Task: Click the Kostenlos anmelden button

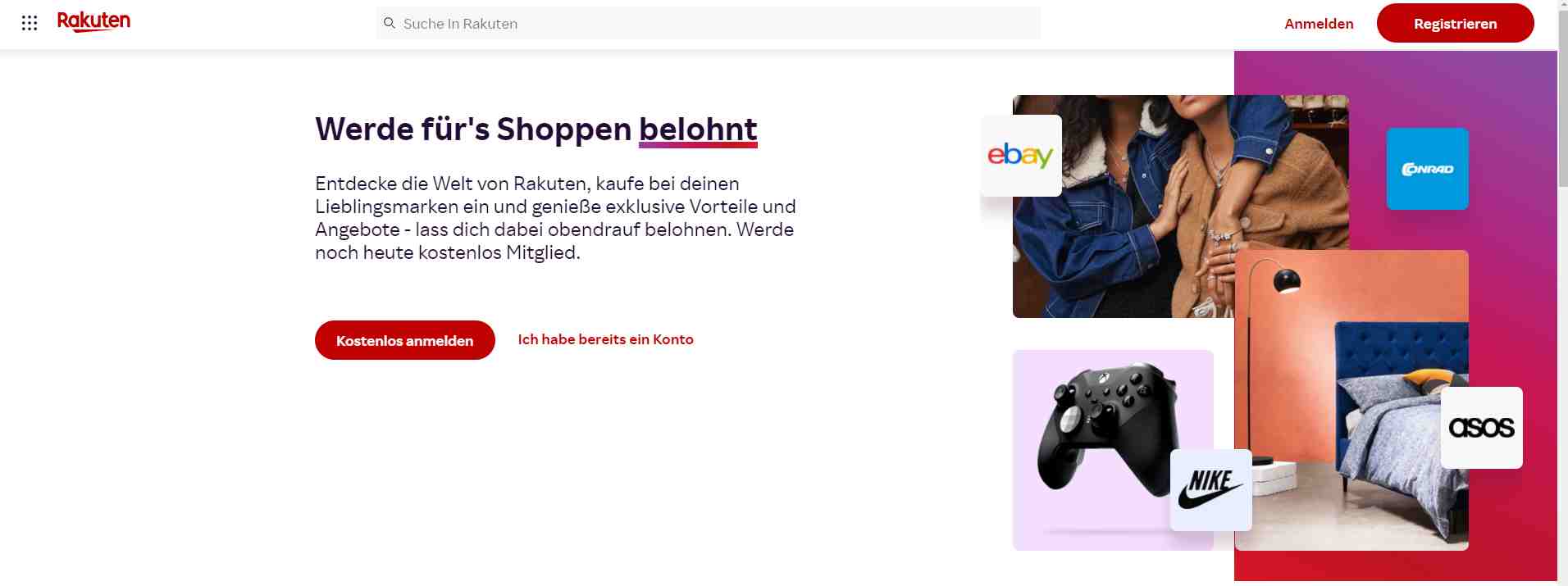Action: click(x=405, y=340)
